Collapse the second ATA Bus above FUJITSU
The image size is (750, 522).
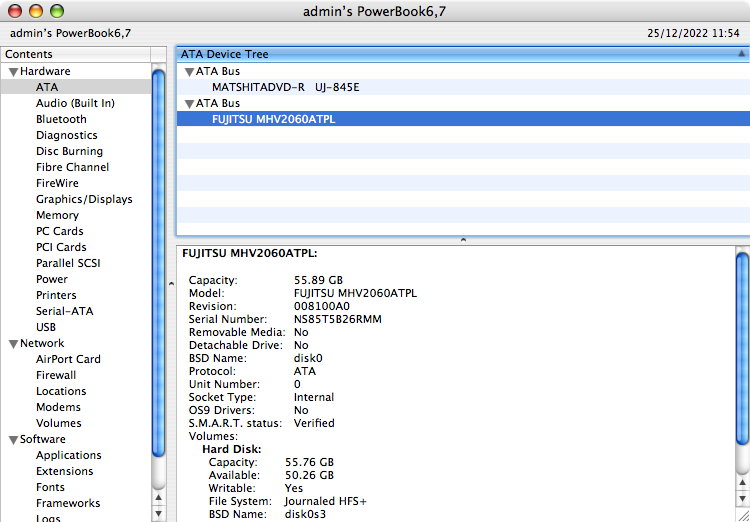[189, 104]
